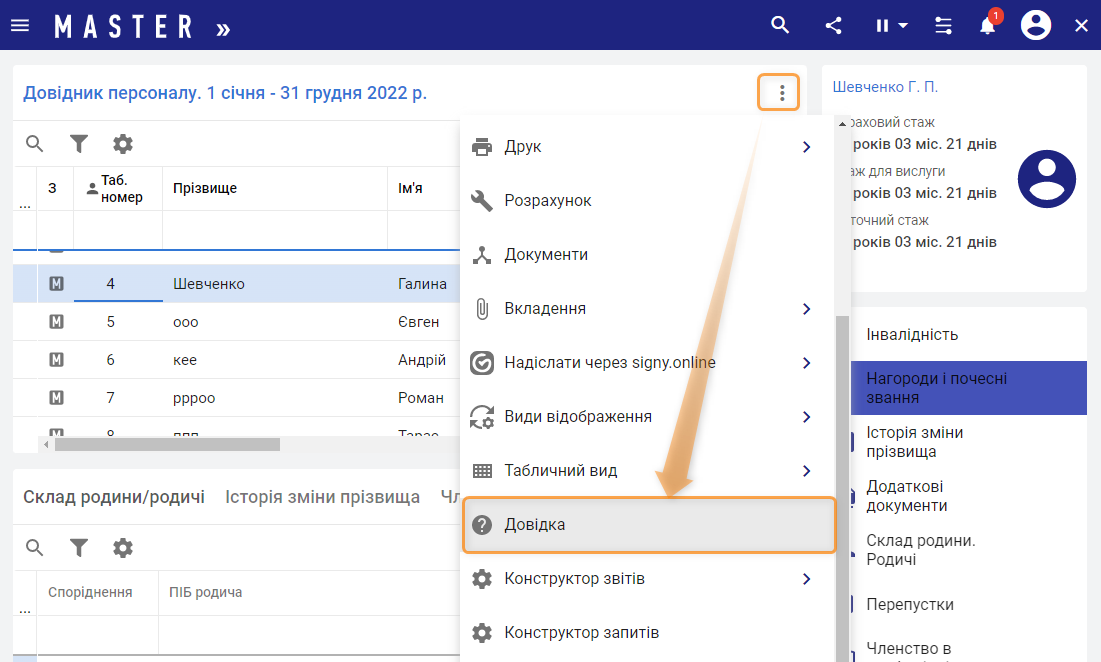Viewport: 1101px width, 662px height.
Task: Choose Розрахунок menu item
Action: (x=548, y=201)
